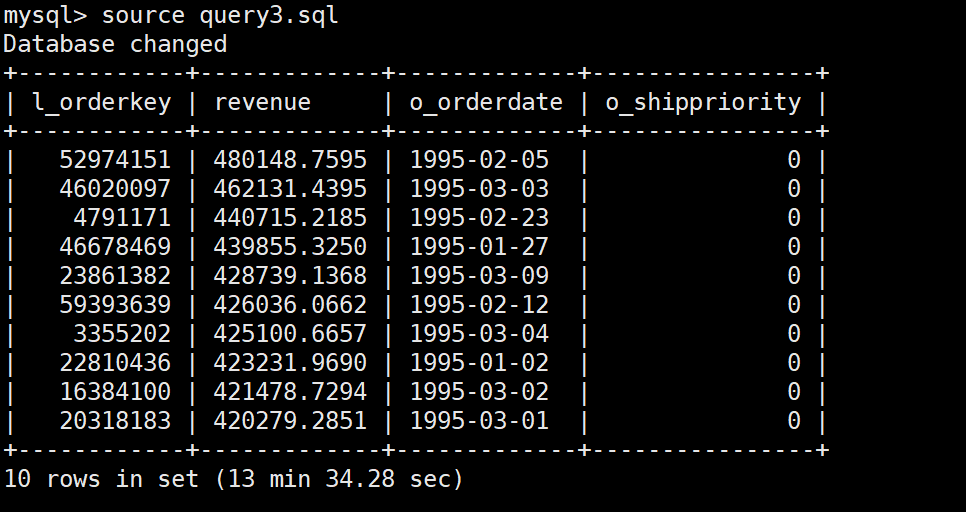
Task: Click order date 1995-03-04
Action: [479, 334]
